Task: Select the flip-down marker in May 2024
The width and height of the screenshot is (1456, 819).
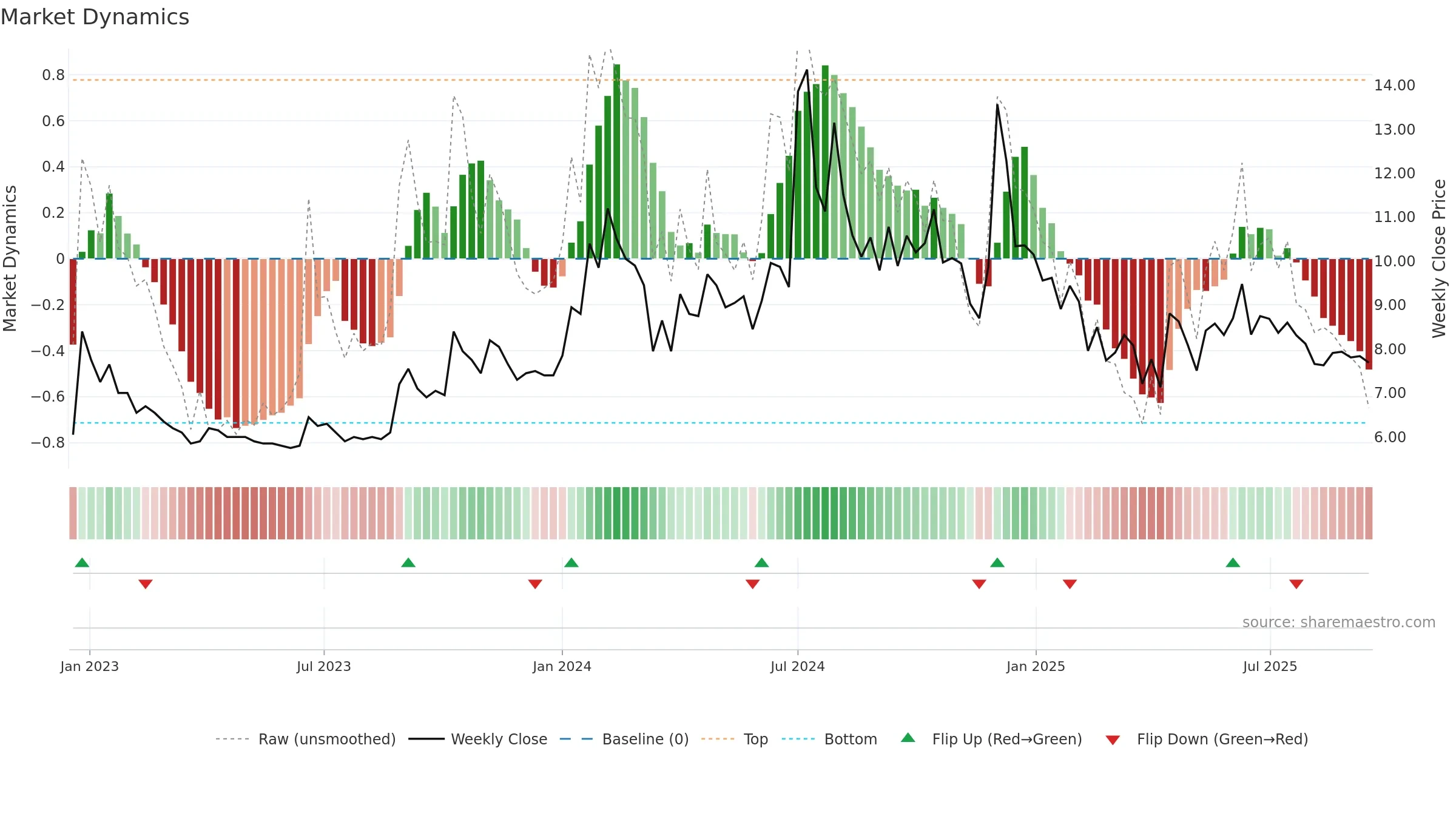Action: click(753, 584)
